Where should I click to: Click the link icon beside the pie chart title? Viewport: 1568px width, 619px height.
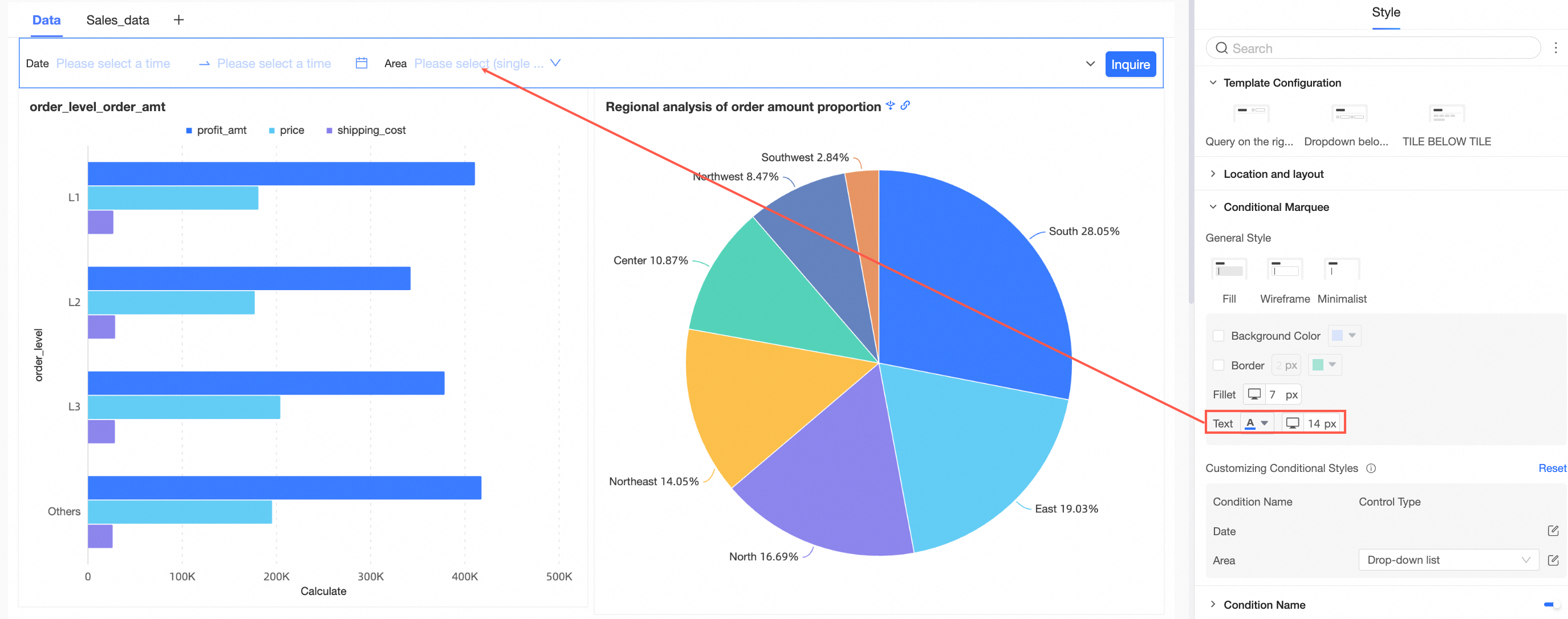tap(905, 105)
